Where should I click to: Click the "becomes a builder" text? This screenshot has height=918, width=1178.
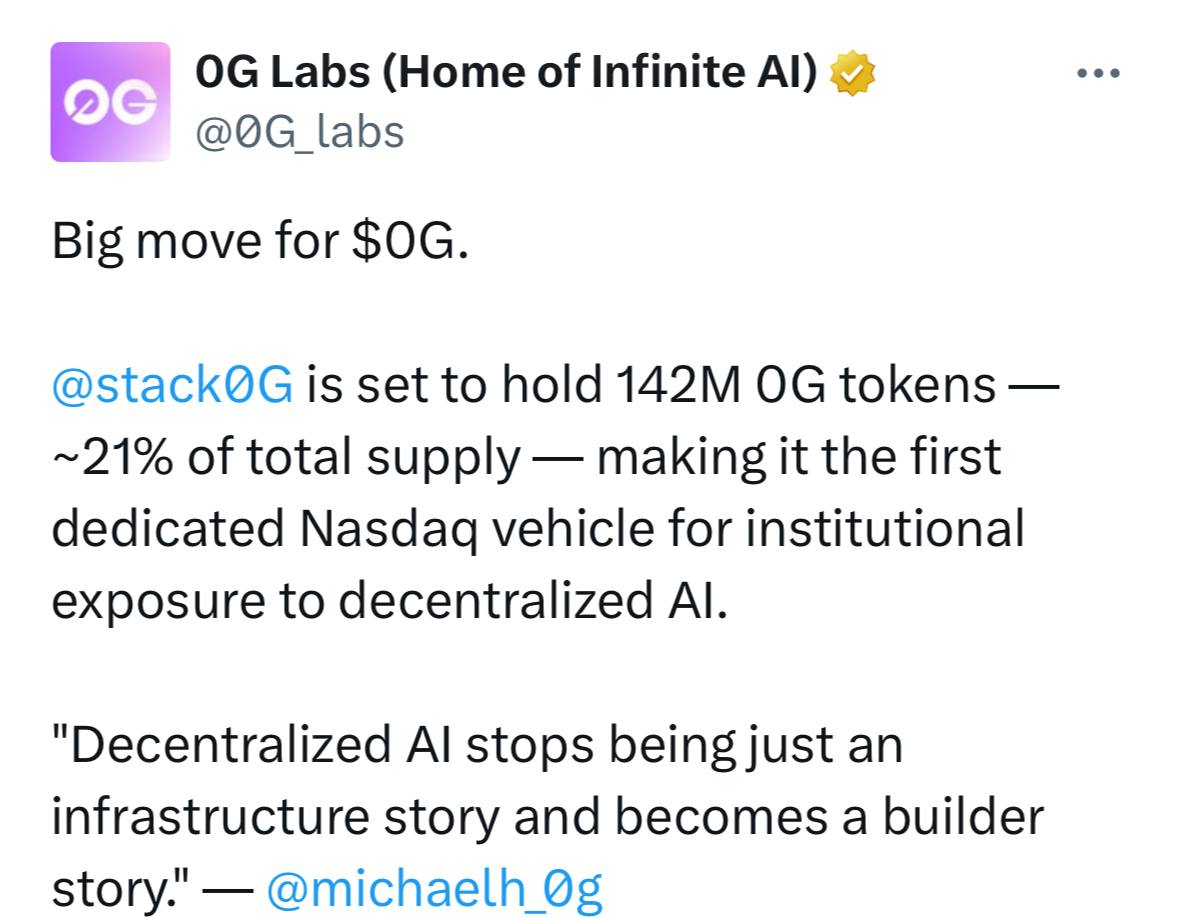coord(828,817)
